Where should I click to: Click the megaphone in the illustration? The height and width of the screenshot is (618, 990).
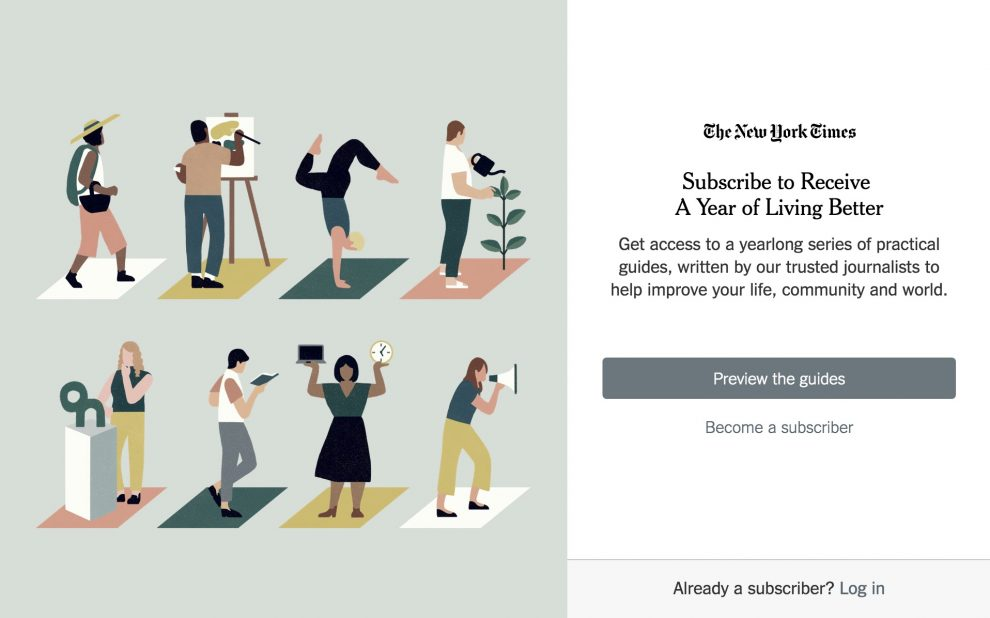tap(504, 379)
